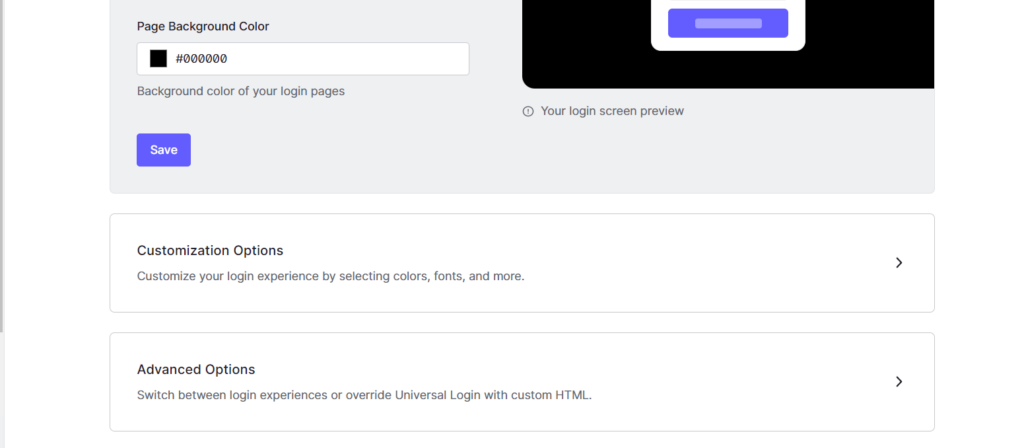This screenshot has height=448, width=1024.
Task: Click the Advanced Options heading
Action: click(x=196, y=370)
